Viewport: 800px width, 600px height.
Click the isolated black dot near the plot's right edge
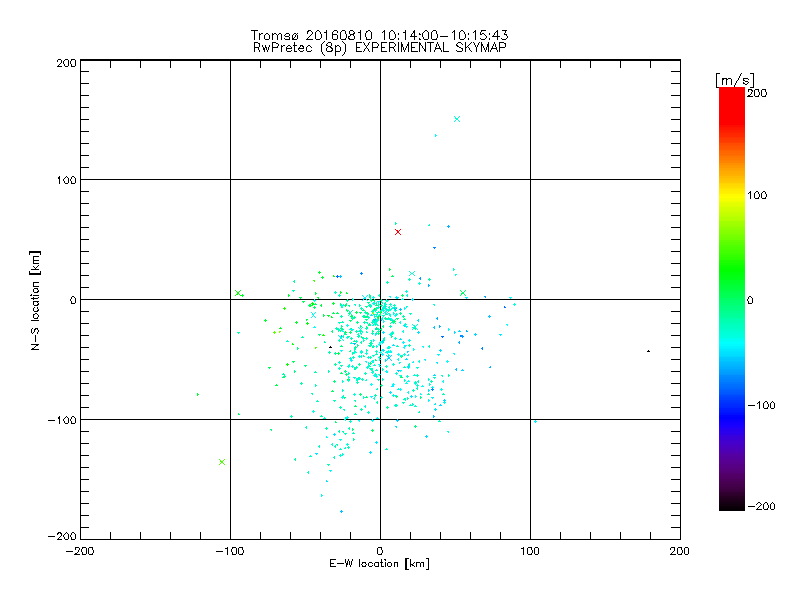pyautogui.click(x=648, y=351)
